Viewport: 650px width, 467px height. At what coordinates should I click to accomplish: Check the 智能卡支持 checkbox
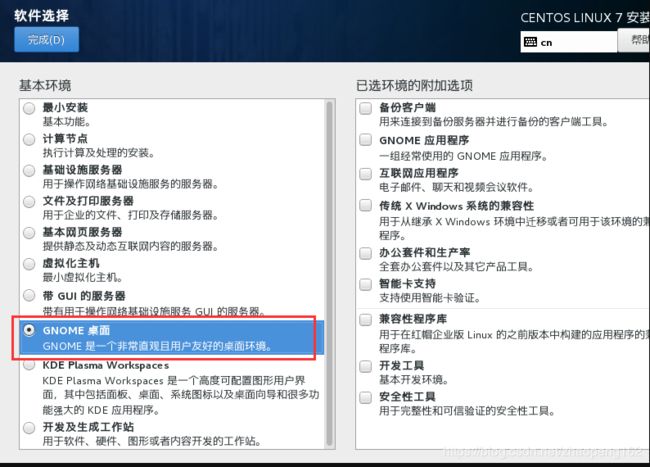pos(366,285)
